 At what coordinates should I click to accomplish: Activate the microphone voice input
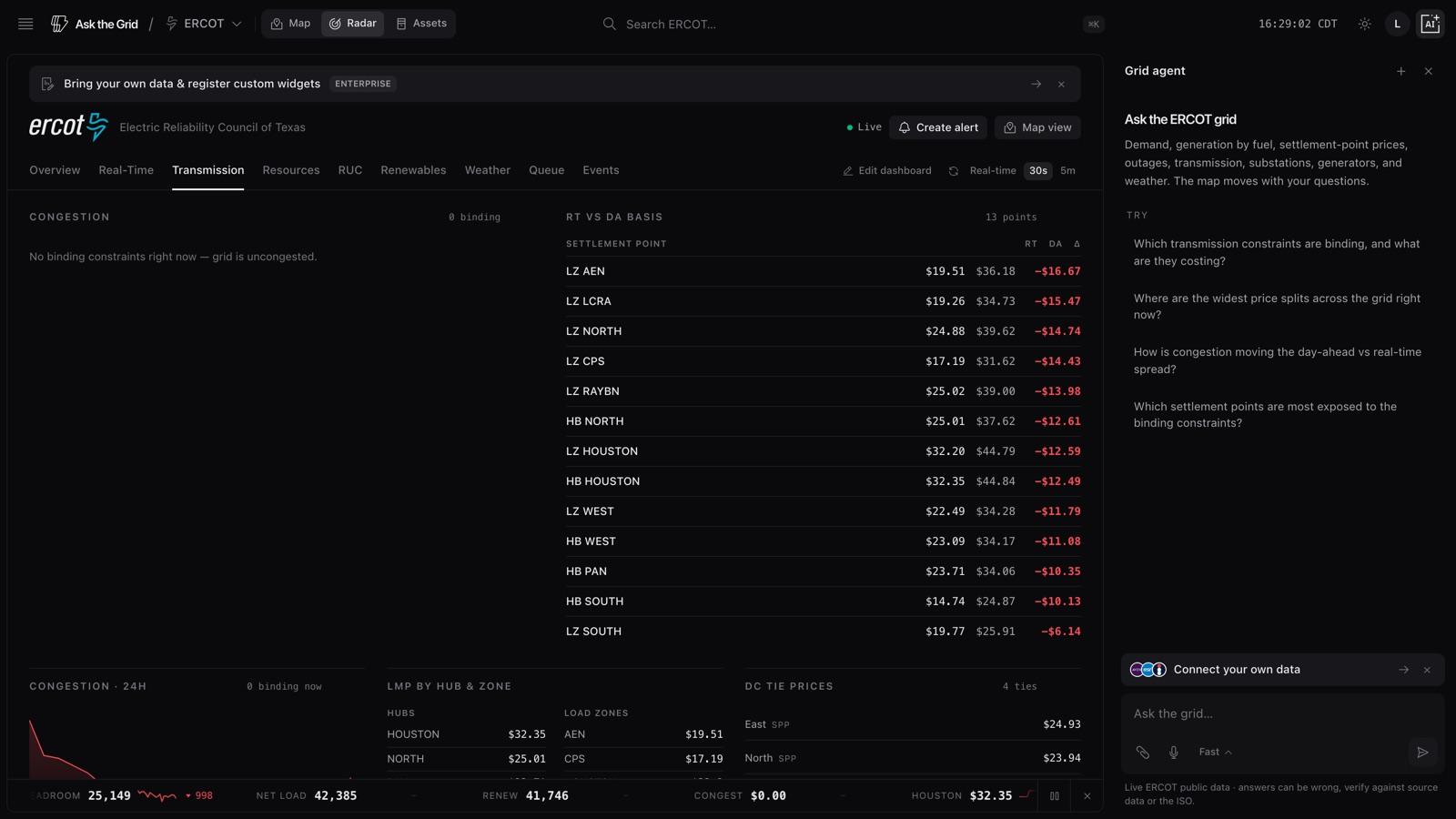tap(1173, 752)
